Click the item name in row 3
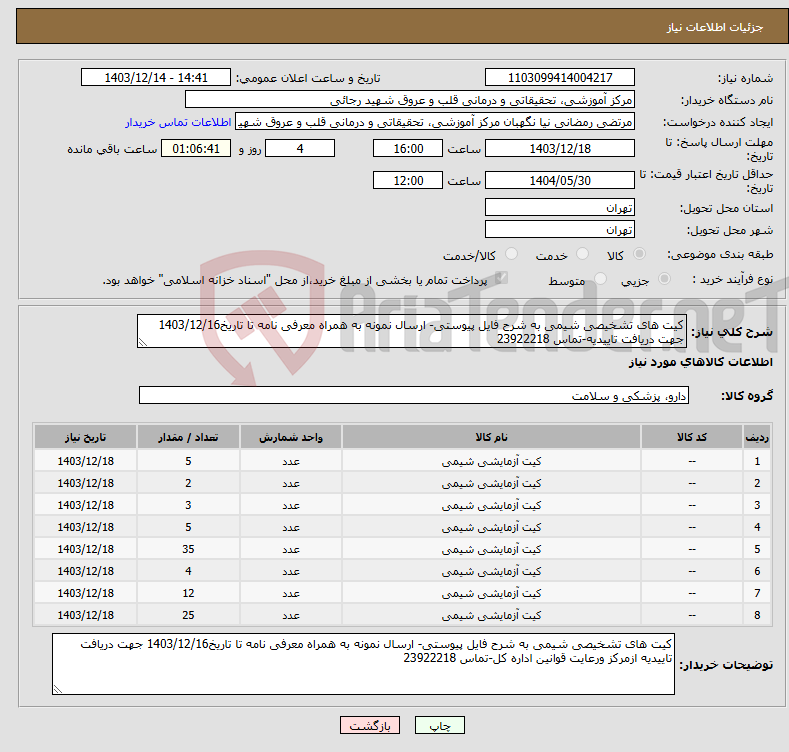 pos(491,505)
